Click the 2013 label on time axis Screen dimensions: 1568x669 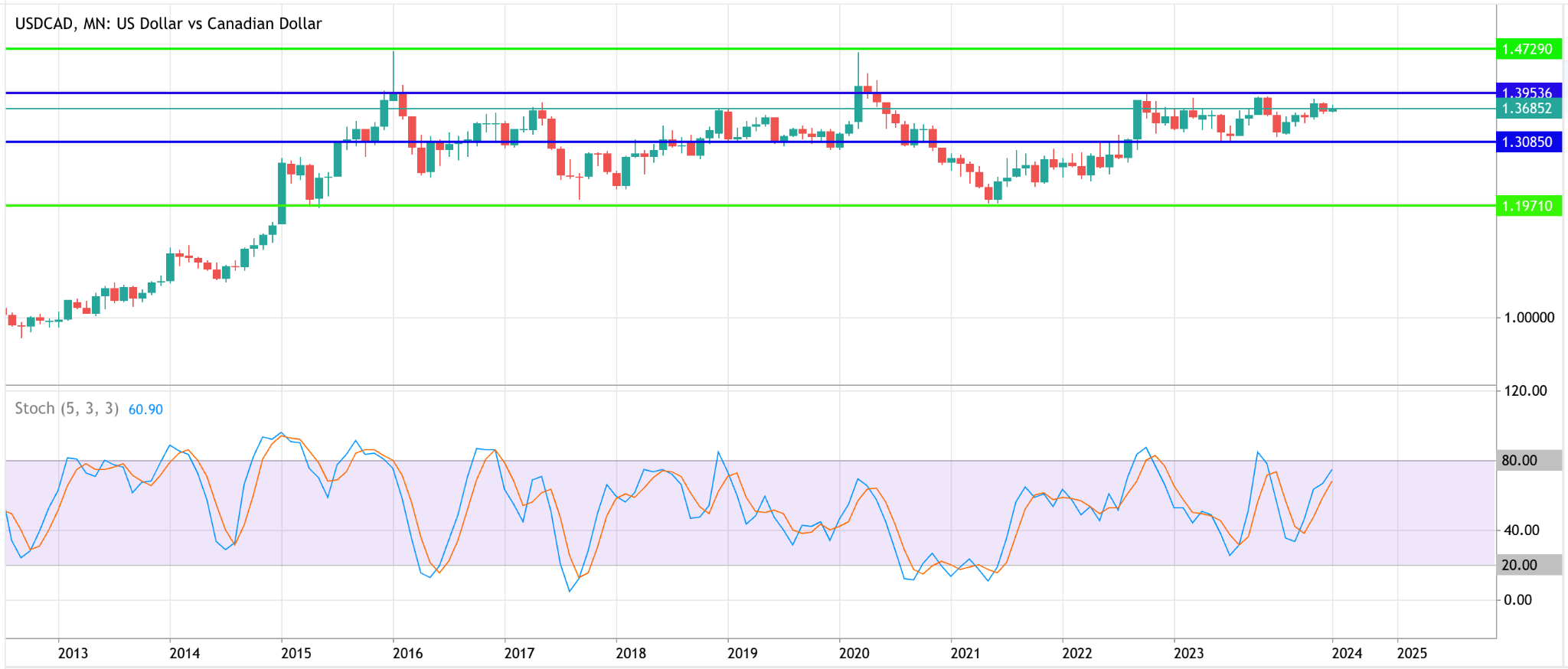pos(73,653)
